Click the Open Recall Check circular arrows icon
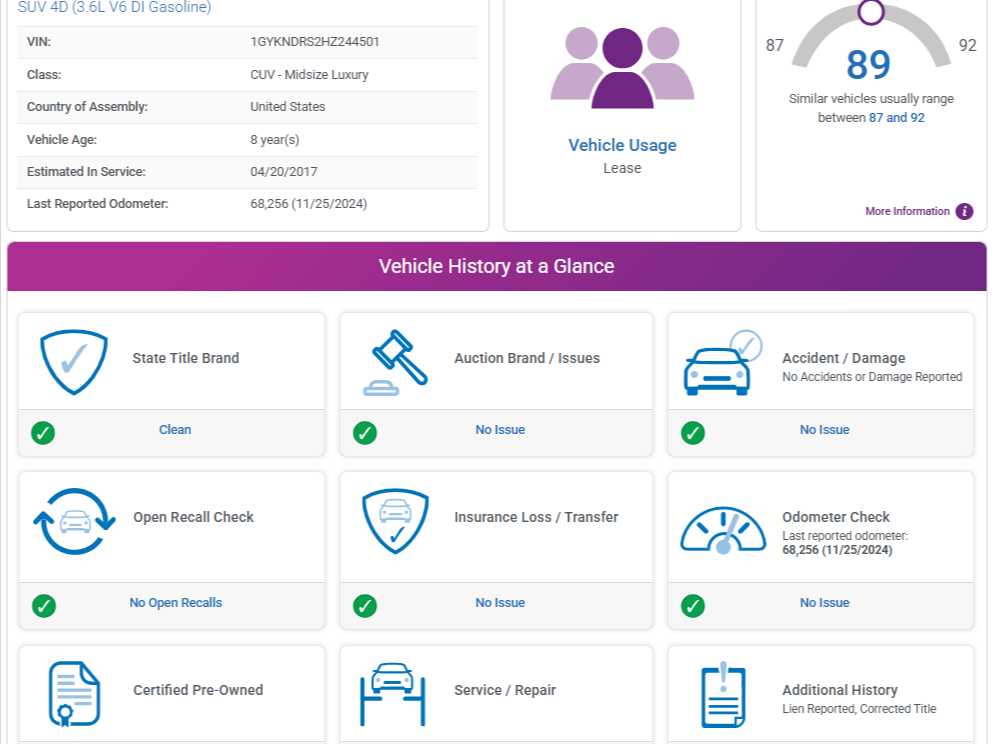The width and height of the screenshot is (992, 744). tap(75, 521)
